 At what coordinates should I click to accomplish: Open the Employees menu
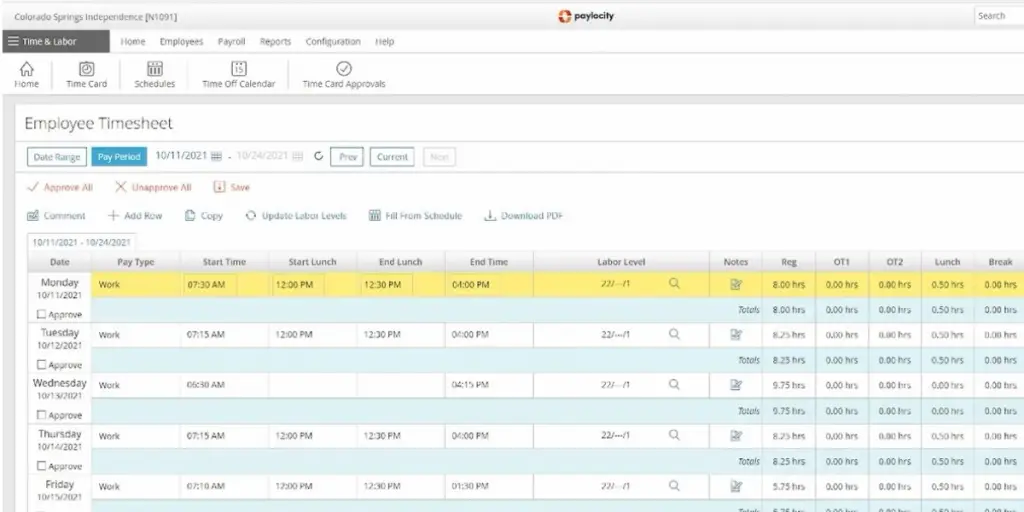point(182,41)
